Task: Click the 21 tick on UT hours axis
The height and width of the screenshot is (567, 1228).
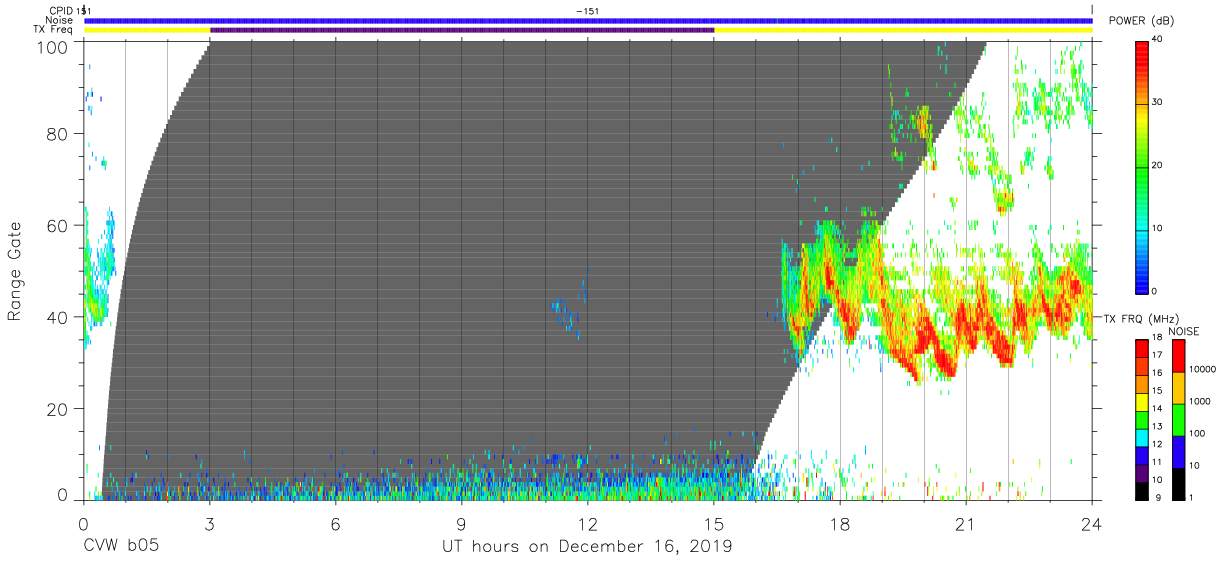Action: [x=966, y=523]
